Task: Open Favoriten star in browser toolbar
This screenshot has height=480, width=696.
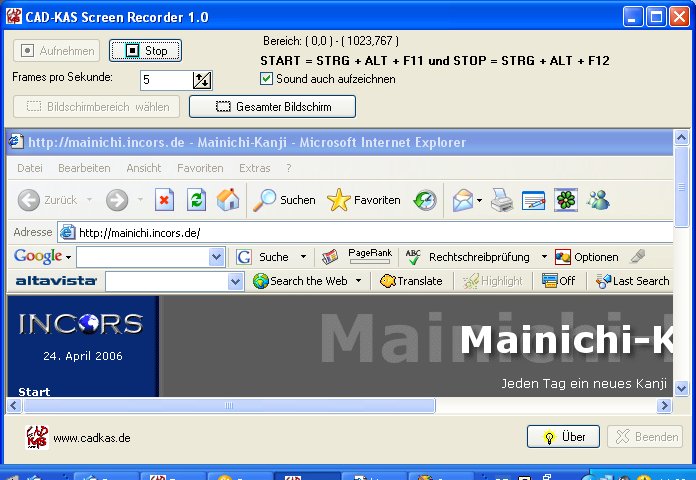Action: point(339,200)
